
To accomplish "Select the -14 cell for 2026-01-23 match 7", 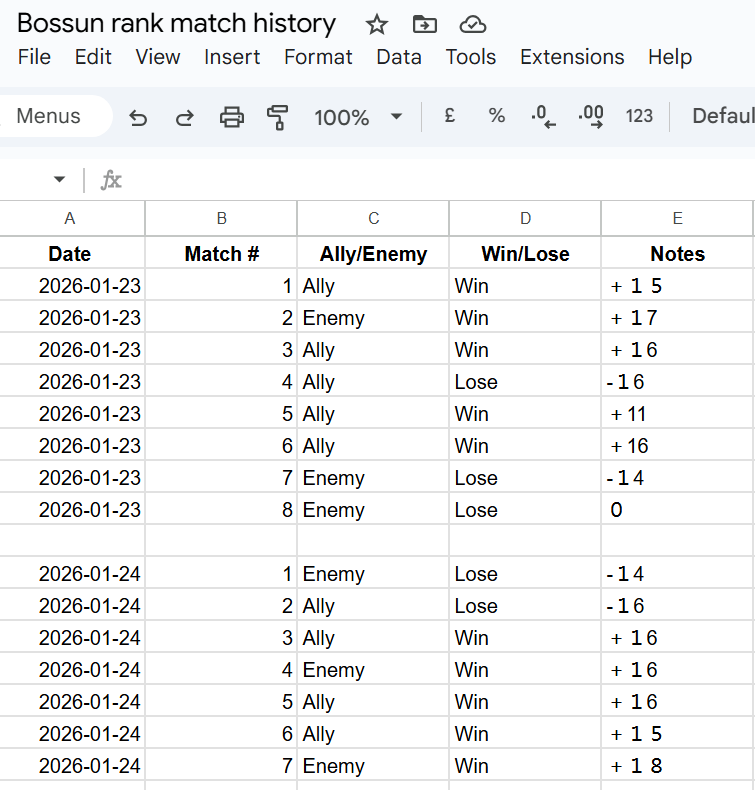I will pos(677,478).
